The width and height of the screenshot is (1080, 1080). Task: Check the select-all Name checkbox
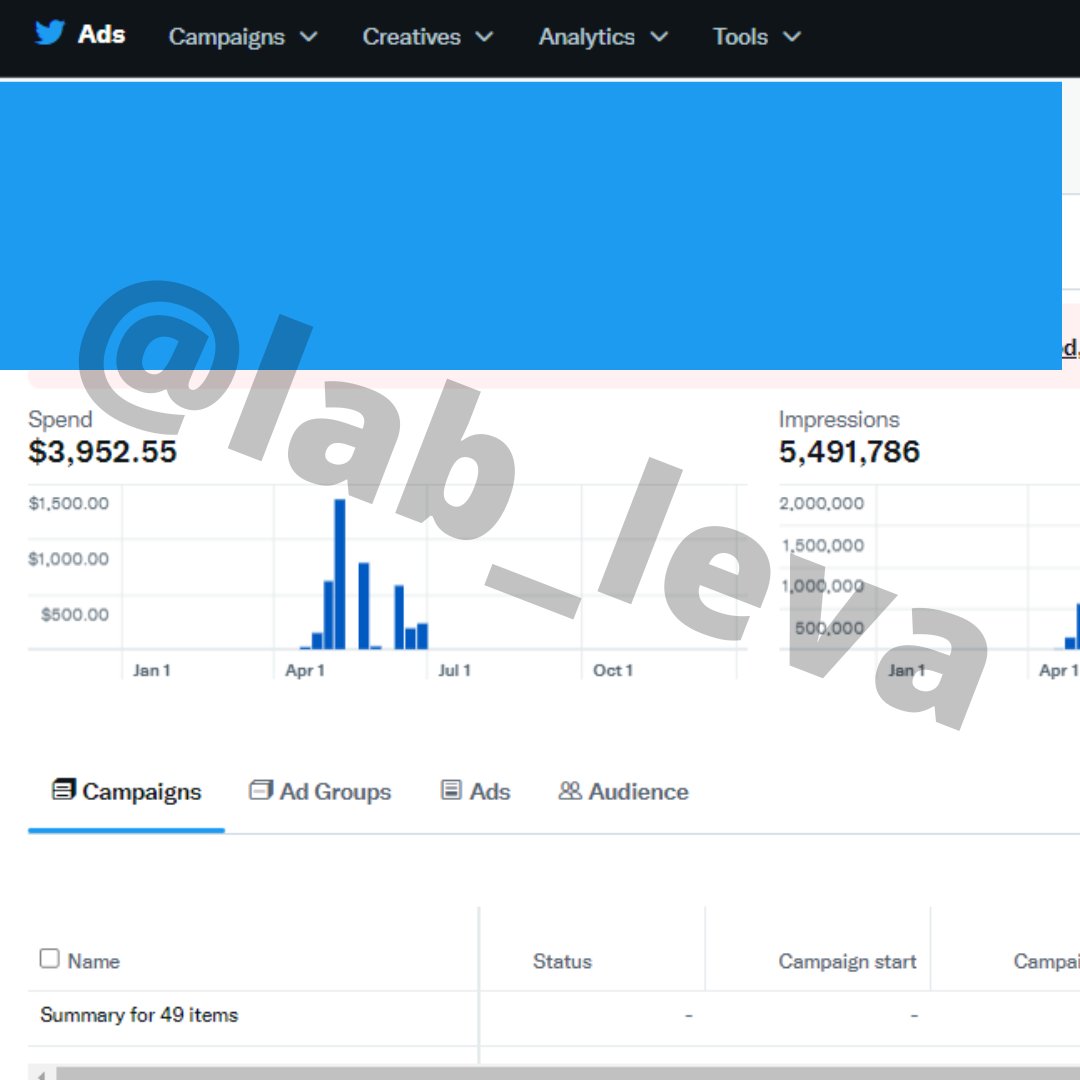click(50, 958)
